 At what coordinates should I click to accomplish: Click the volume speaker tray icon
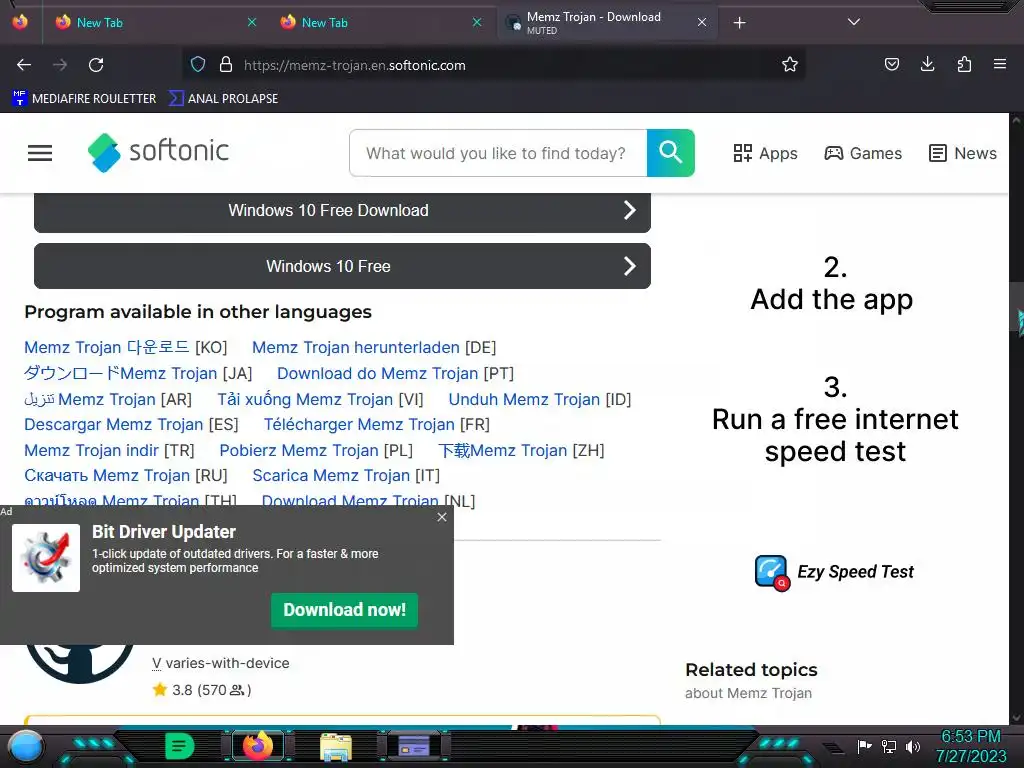click(913, 746)
